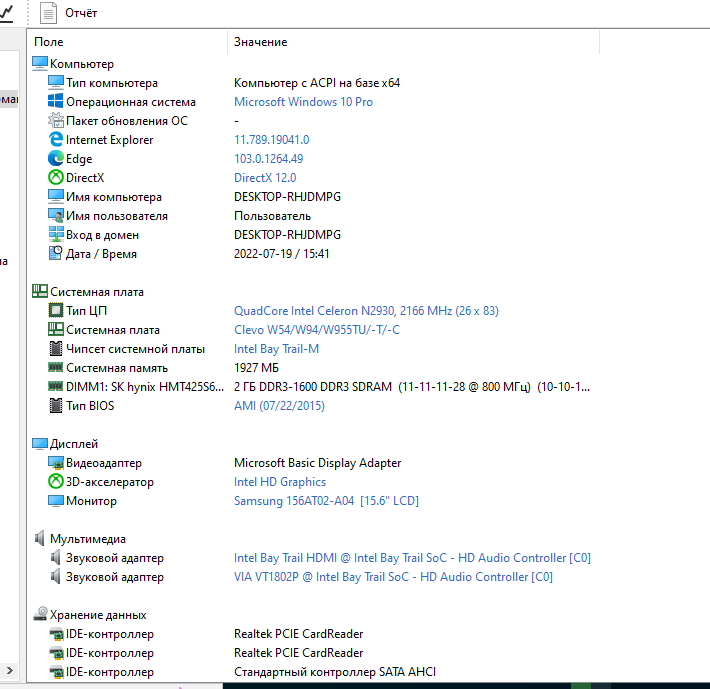Open the Intel Bay Trail HDMI audio link
The height and width of the screenshot is (689, 710).
click(x=413, y=558)
